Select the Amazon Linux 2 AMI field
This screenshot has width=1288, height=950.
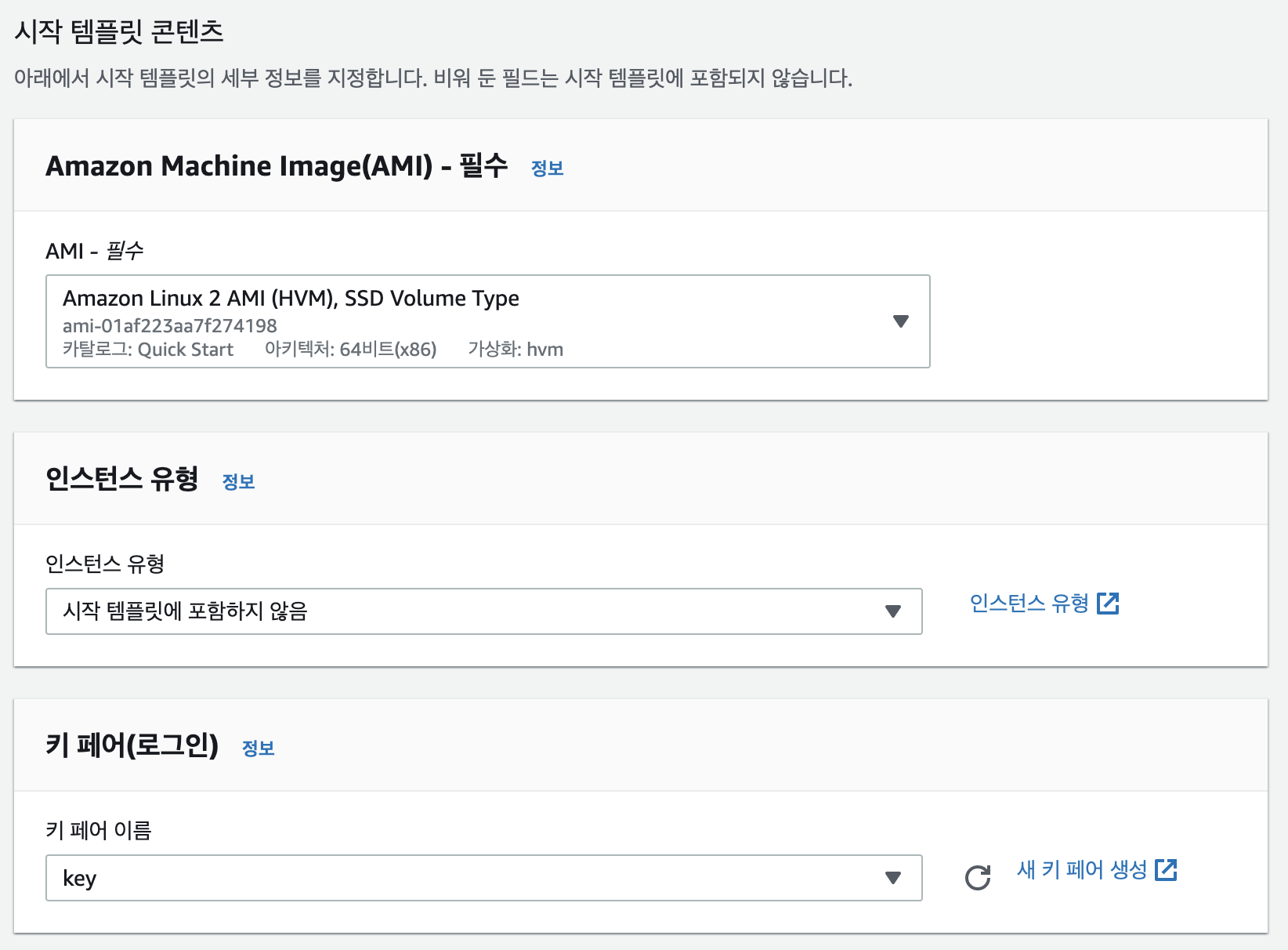(488, 321)
